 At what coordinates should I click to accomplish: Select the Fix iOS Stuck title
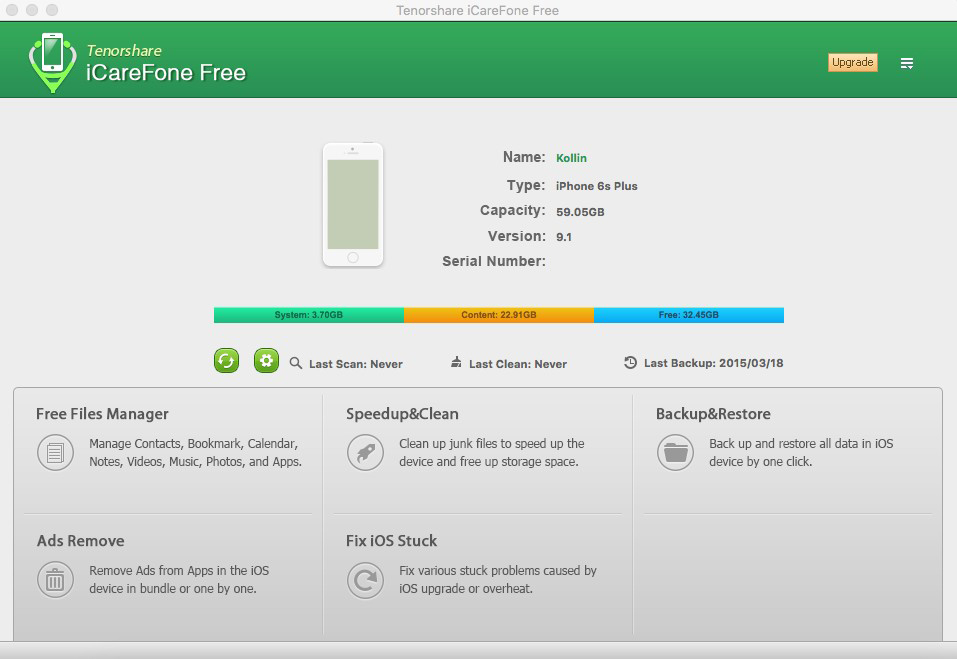pos(391,541)
